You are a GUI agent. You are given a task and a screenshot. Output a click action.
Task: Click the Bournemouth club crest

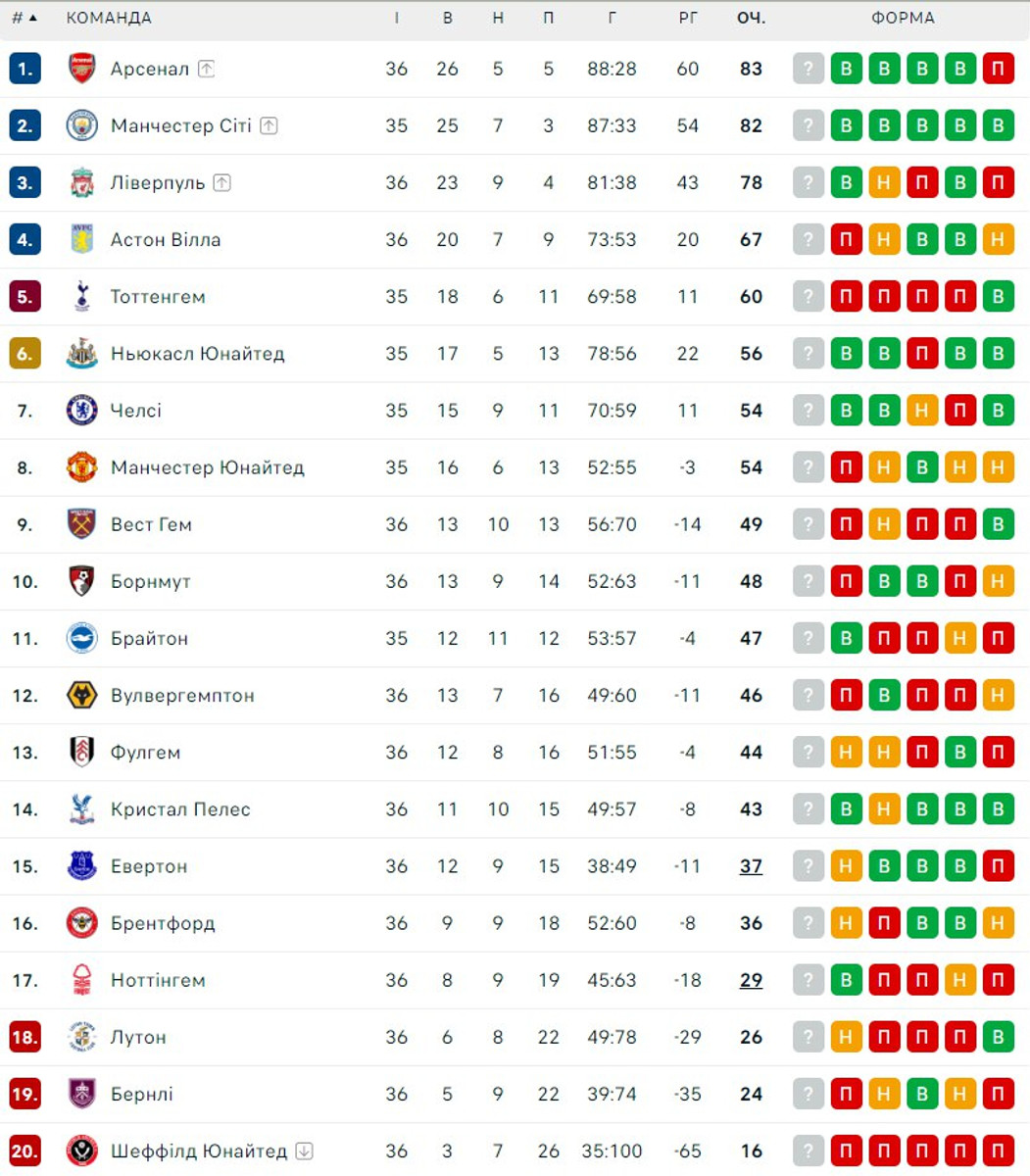click(82, 581)
